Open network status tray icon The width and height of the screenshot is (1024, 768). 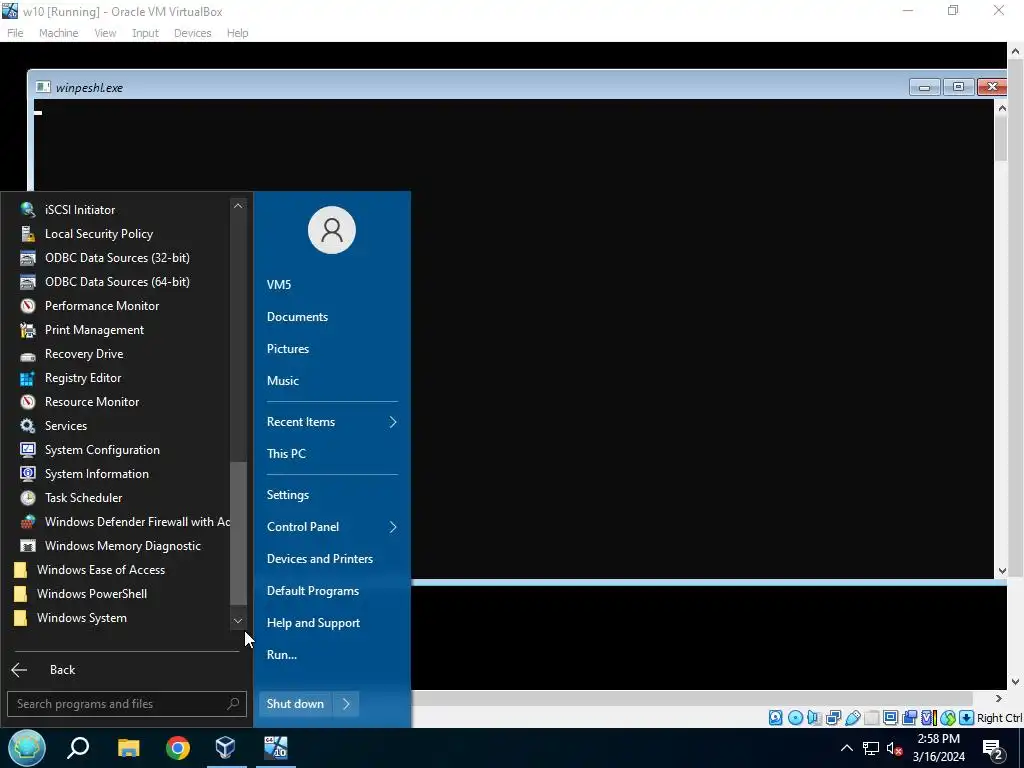871,748
